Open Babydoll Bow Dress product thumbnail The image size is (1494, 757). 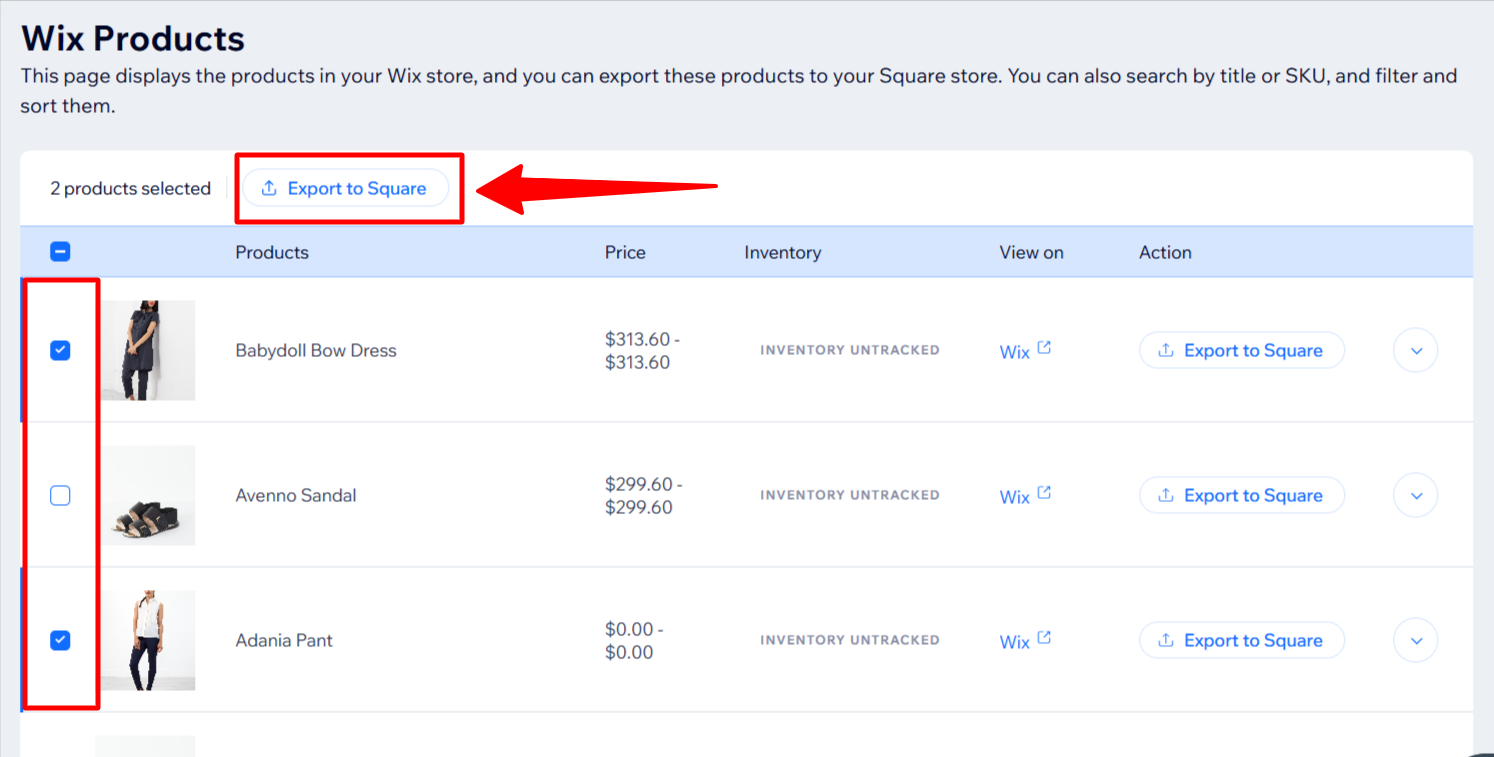point(148,350)
